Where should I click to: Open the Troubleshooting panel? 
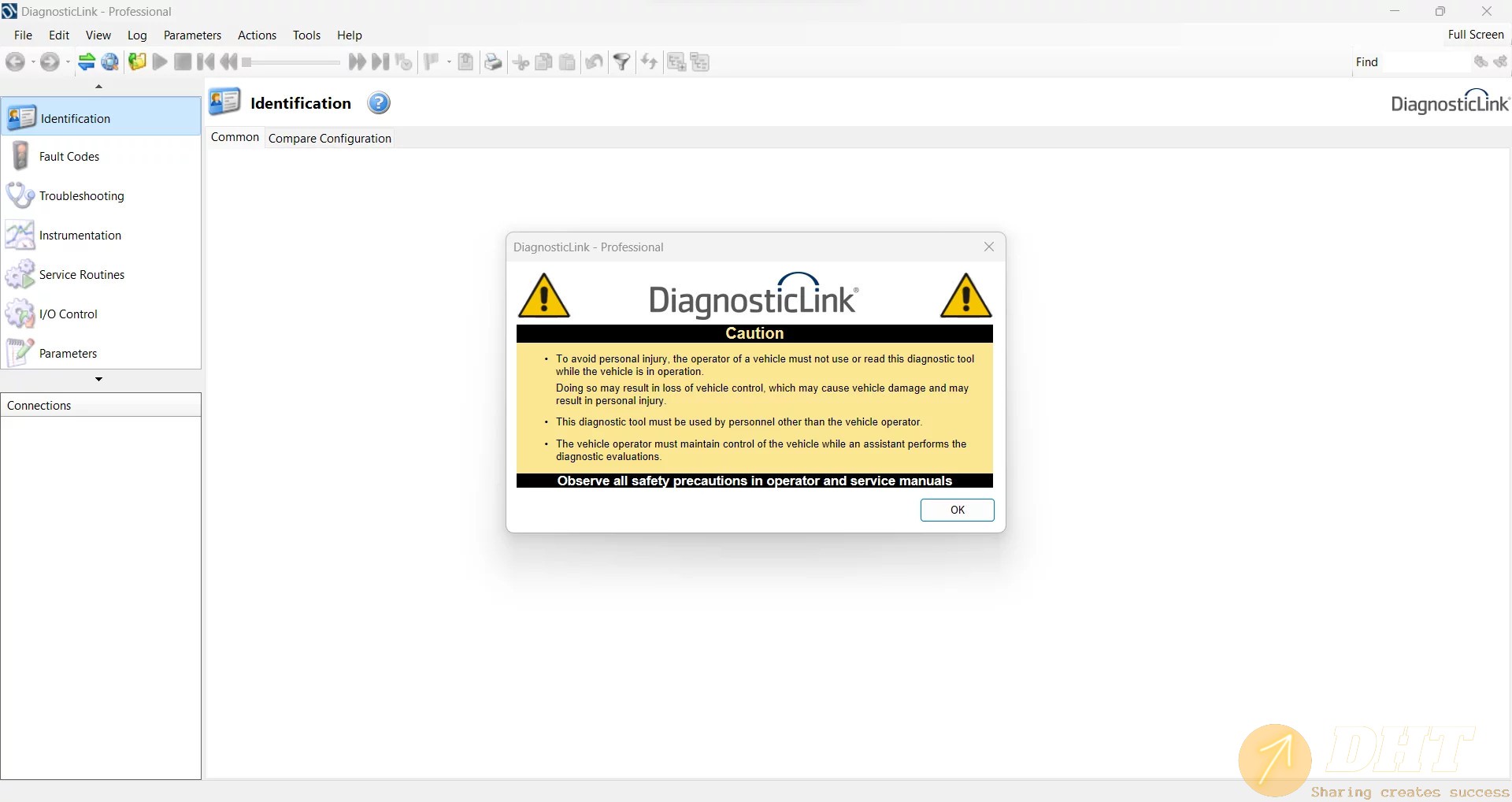tap(81, 196)
